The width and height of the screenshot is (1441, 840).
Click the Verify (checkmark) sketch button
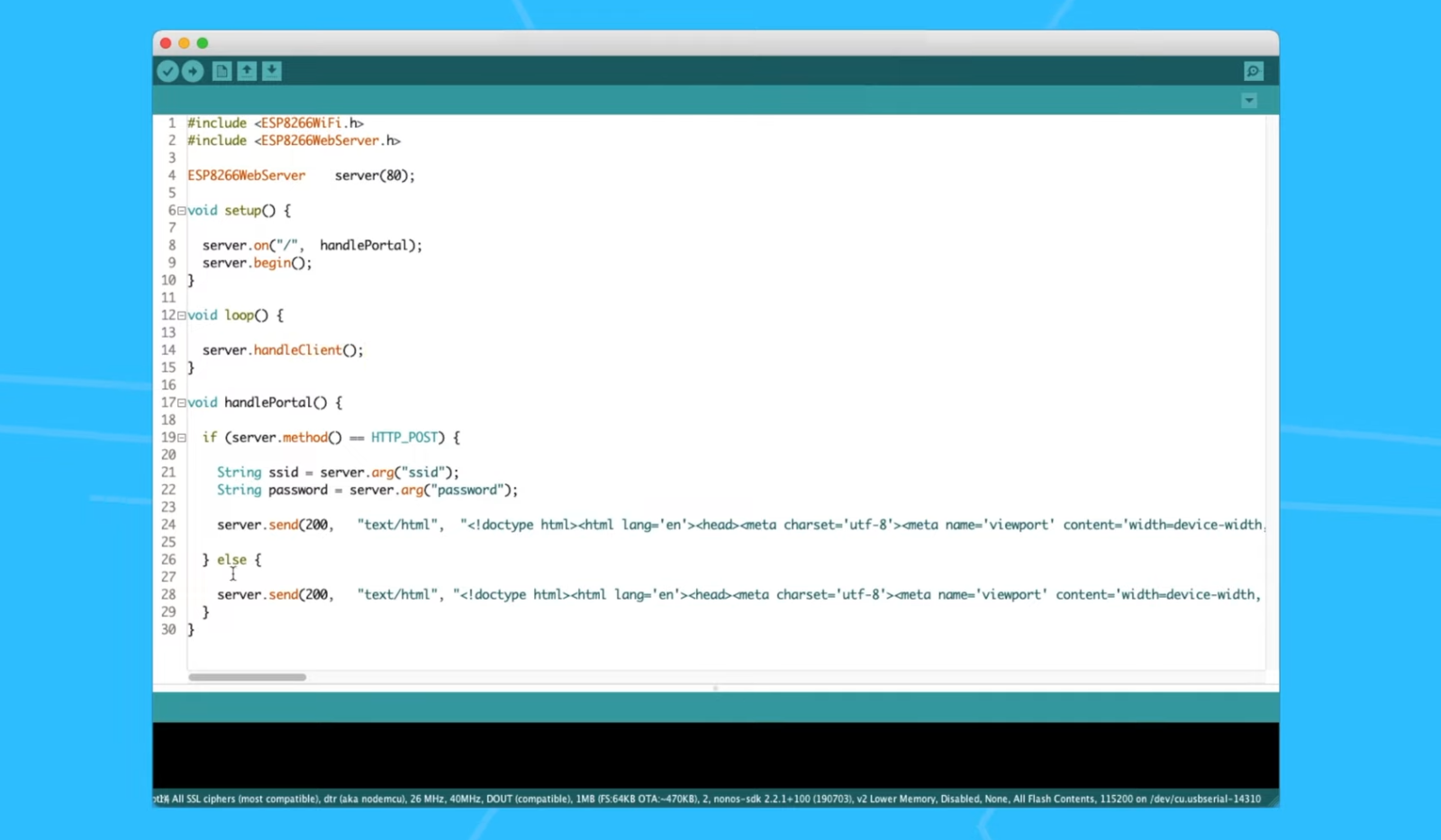[x=168, y=70]
